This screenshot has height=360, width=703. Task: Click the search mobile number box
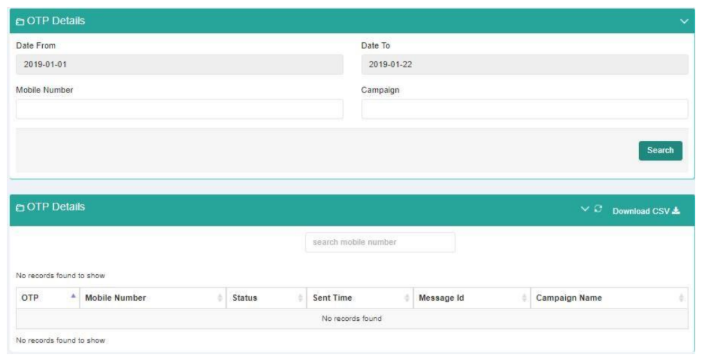tap(380, 242)
